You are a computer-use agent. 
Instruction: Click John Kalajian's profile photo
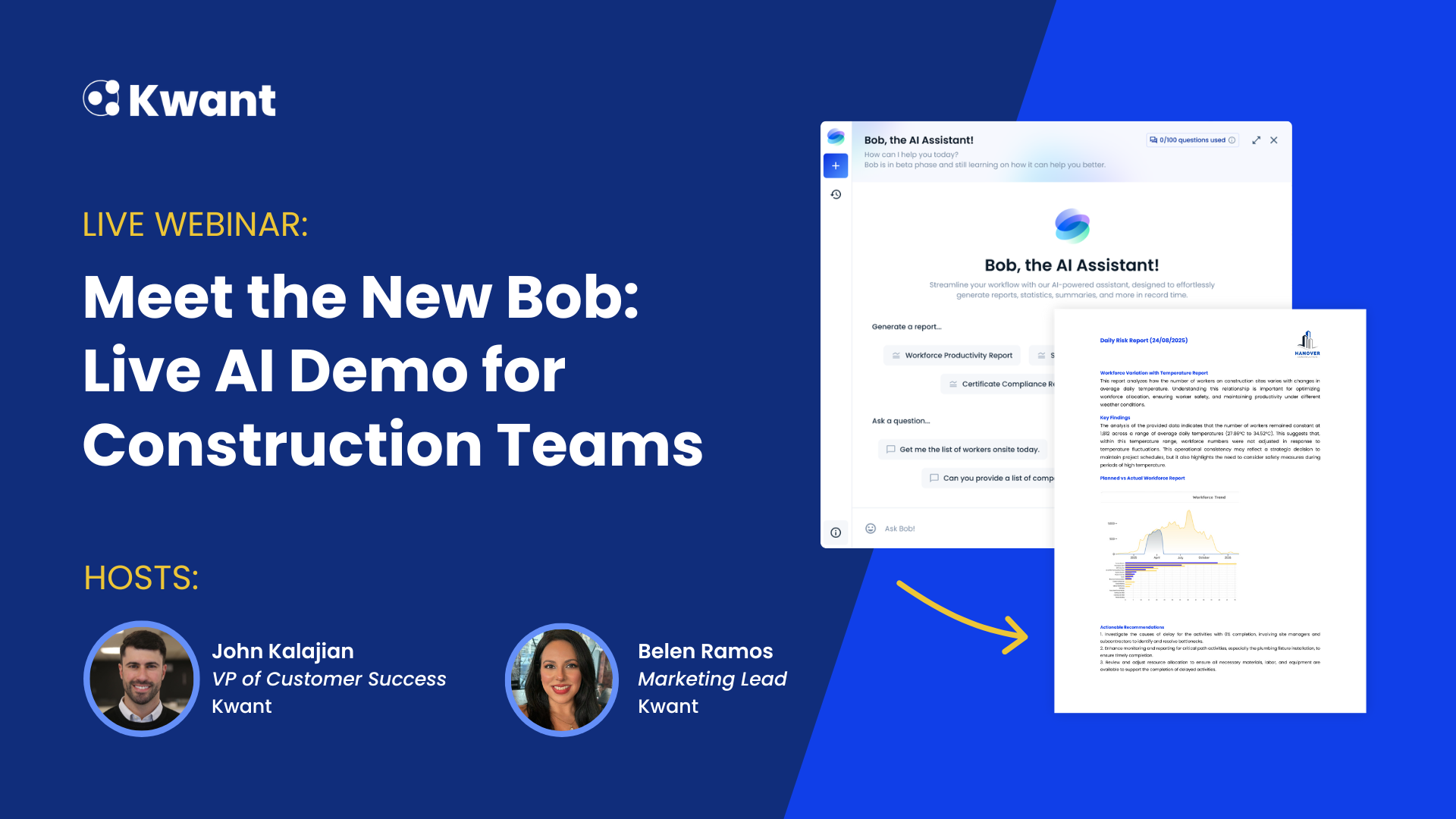142,678
